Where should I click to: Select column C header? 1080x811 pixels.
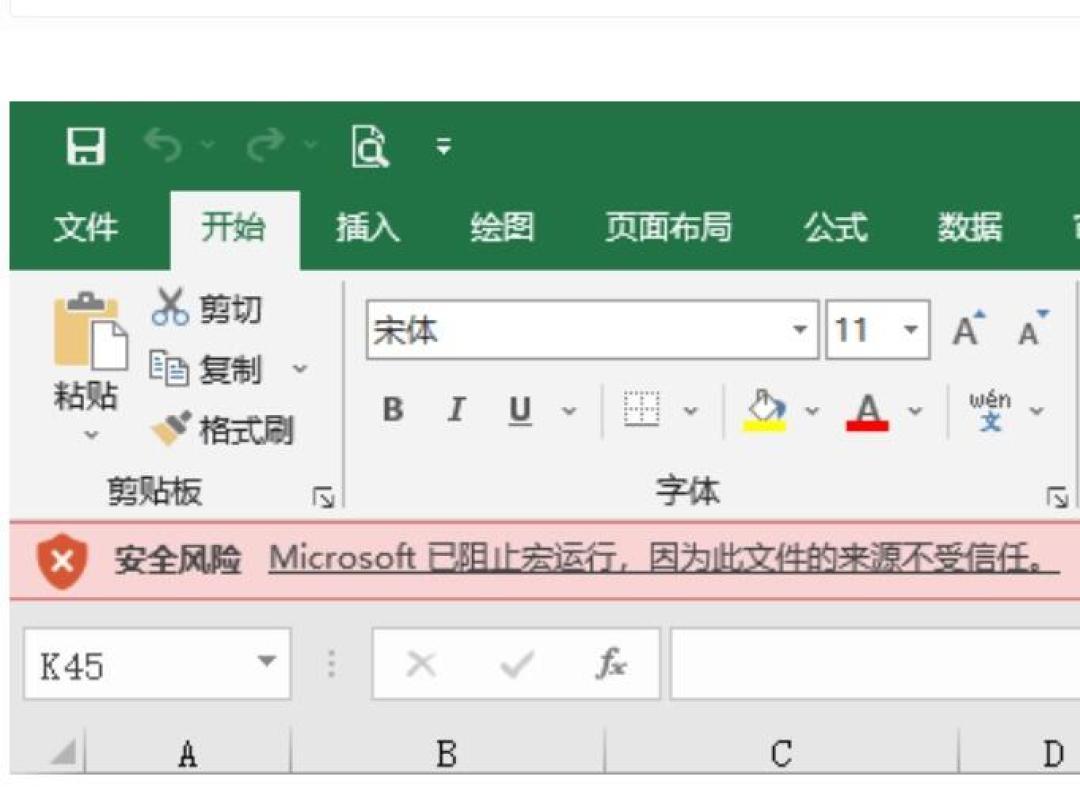pyautogui.click(x=781, y=752)
